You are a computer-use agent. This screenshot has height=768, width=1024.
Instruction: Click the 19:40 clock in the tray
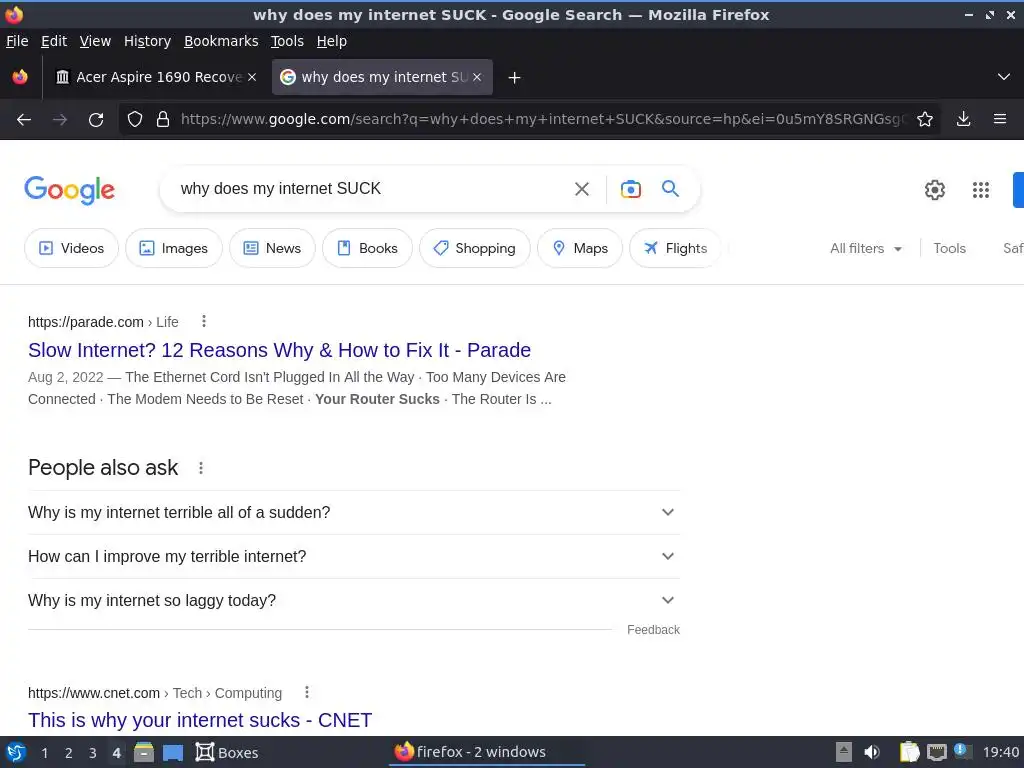(x=1000, y=752)
